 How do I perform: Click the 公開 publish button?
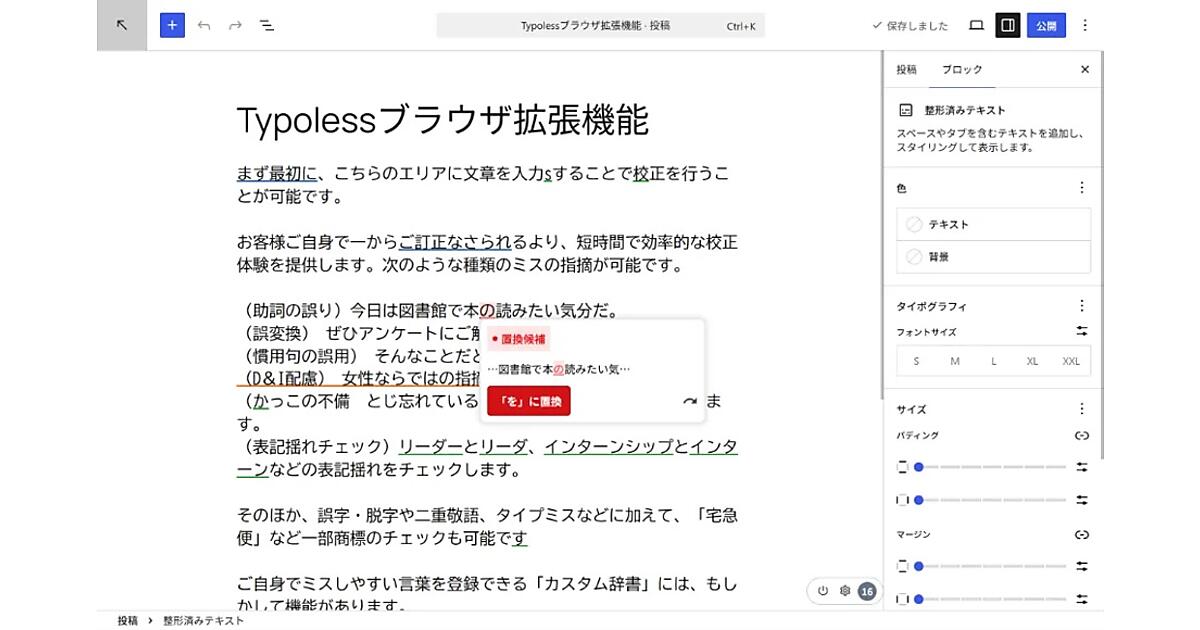1046,25
